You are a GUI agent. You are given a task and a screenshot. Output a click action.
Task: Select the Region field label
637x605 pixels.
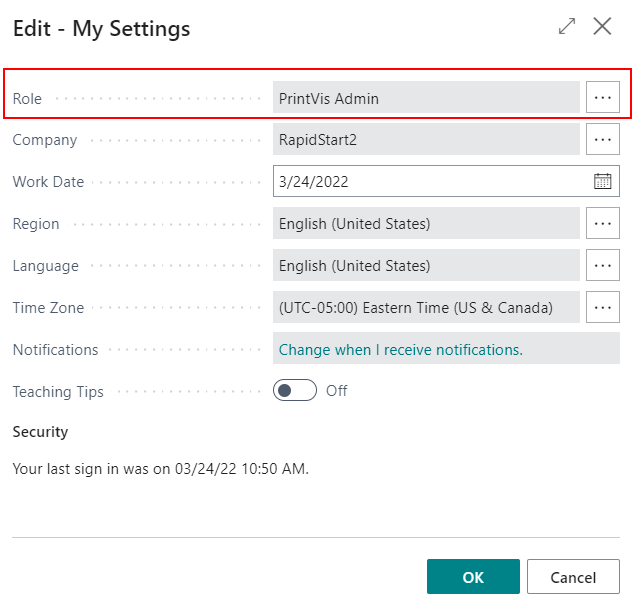[36, 224]
